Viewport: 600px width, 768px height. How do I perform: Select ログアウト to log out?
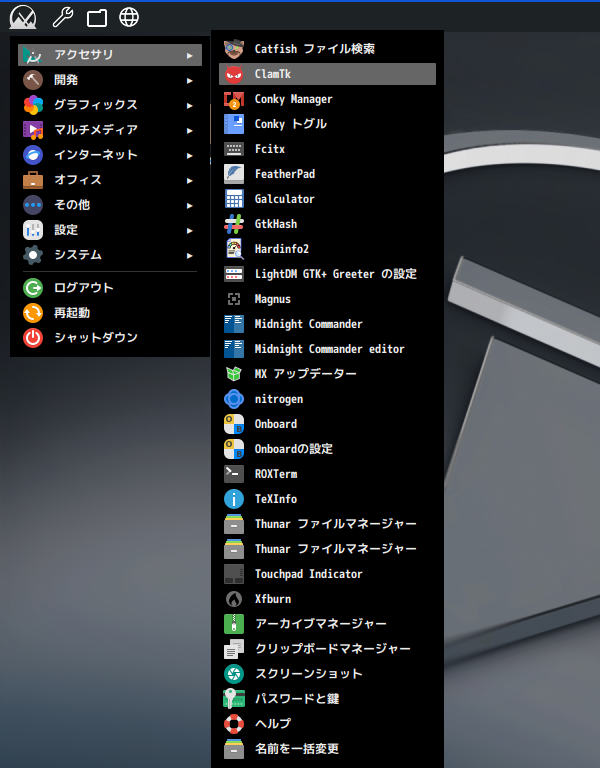coord(110,288)
